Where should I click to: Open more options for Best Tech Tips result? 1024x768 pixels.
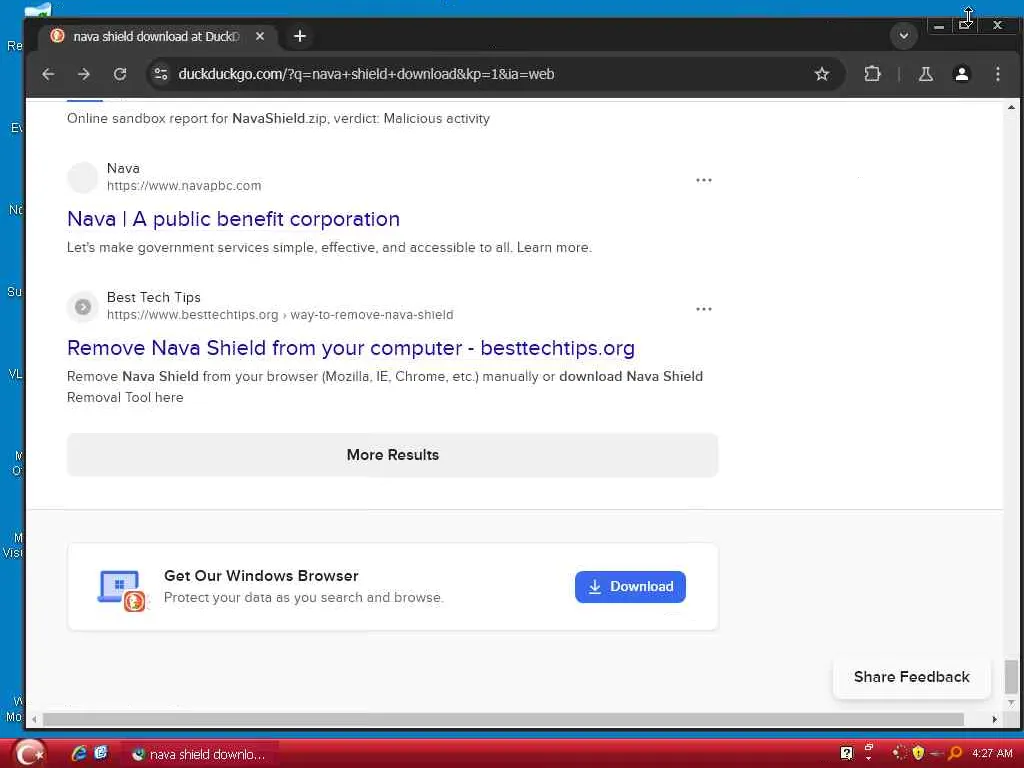click(x=703, y=309)
